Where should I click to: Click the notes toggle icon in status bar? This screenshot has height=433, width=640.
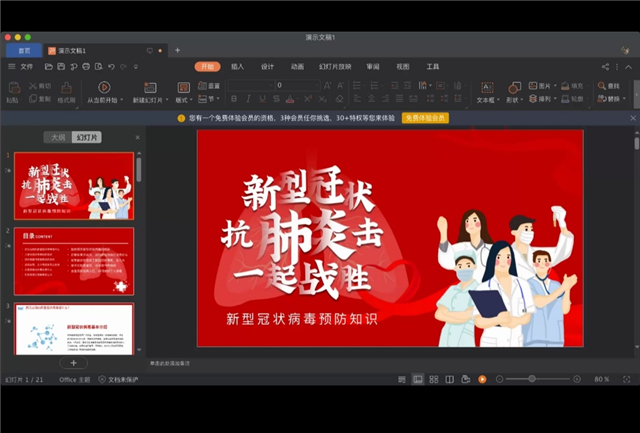(x=402, y=379)
